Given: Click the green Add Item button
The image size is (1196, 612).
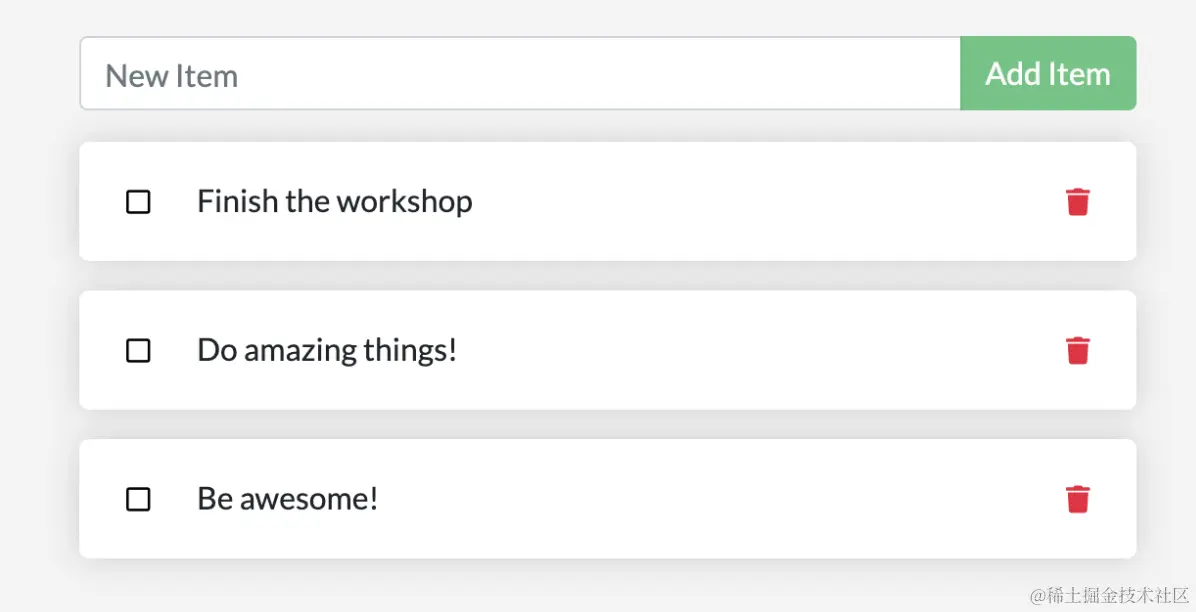Looking at the screenshot, I should [1047, 74].
